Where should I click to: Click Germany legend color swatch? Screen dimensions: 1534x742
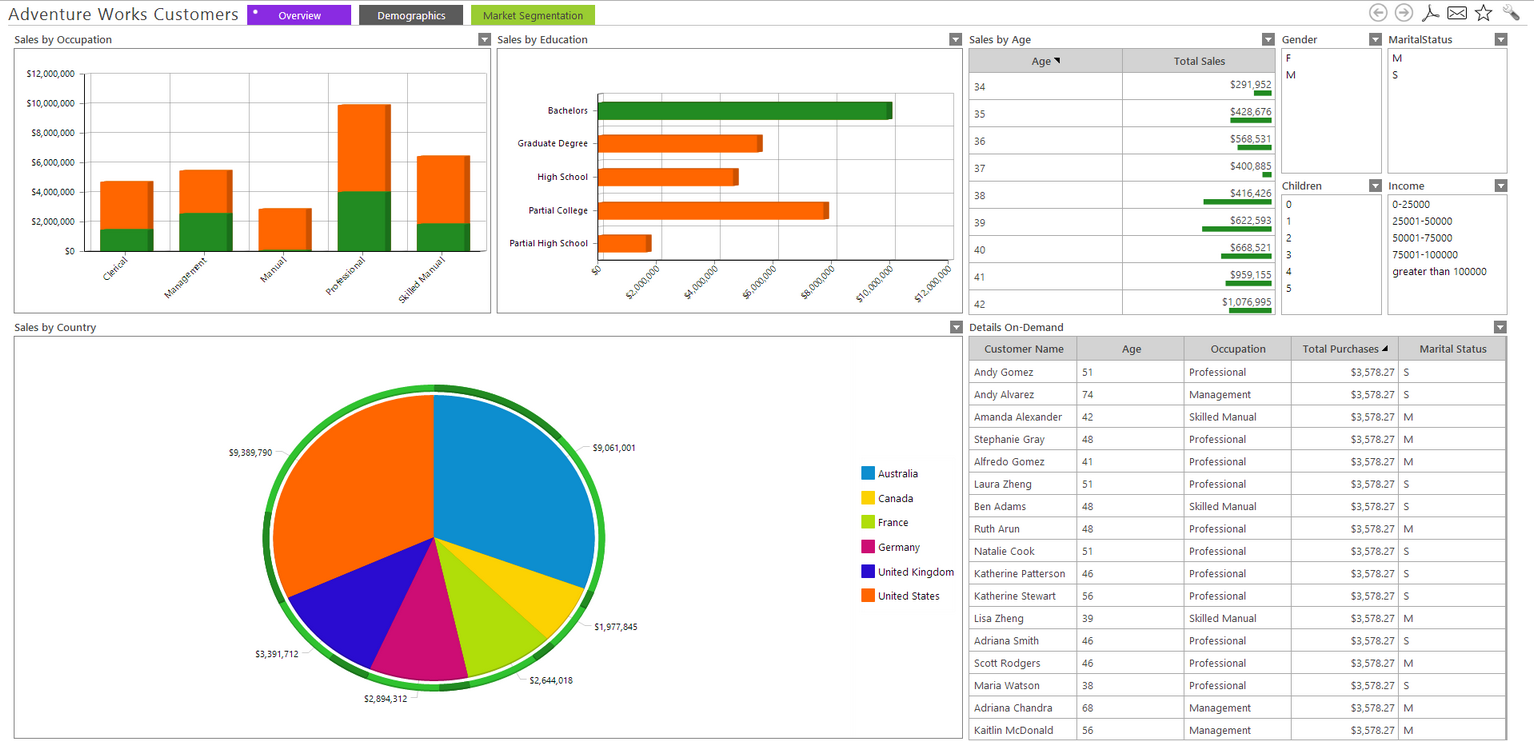pos(868,547)
